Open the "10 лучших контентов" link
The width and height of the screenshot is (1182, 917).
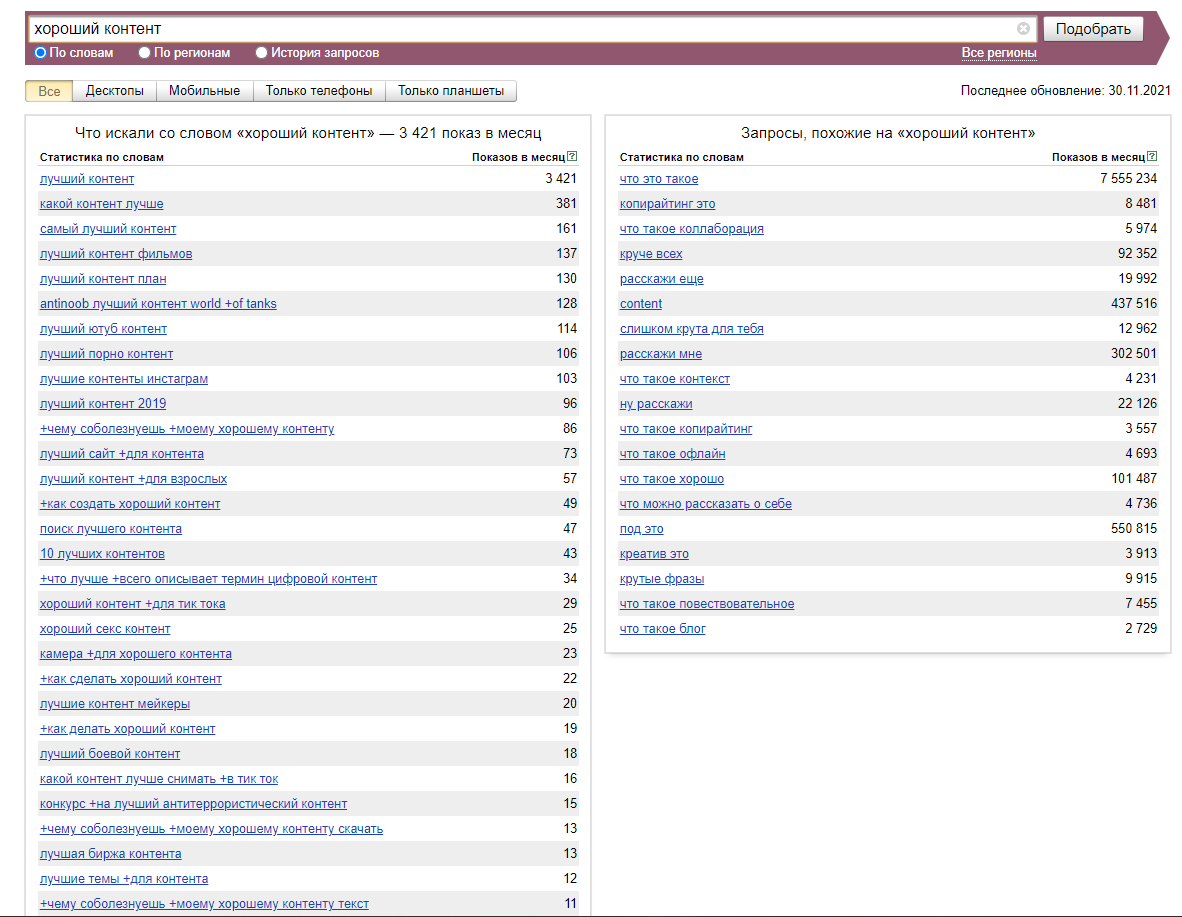pyautogui.click(x=102, y=554)
